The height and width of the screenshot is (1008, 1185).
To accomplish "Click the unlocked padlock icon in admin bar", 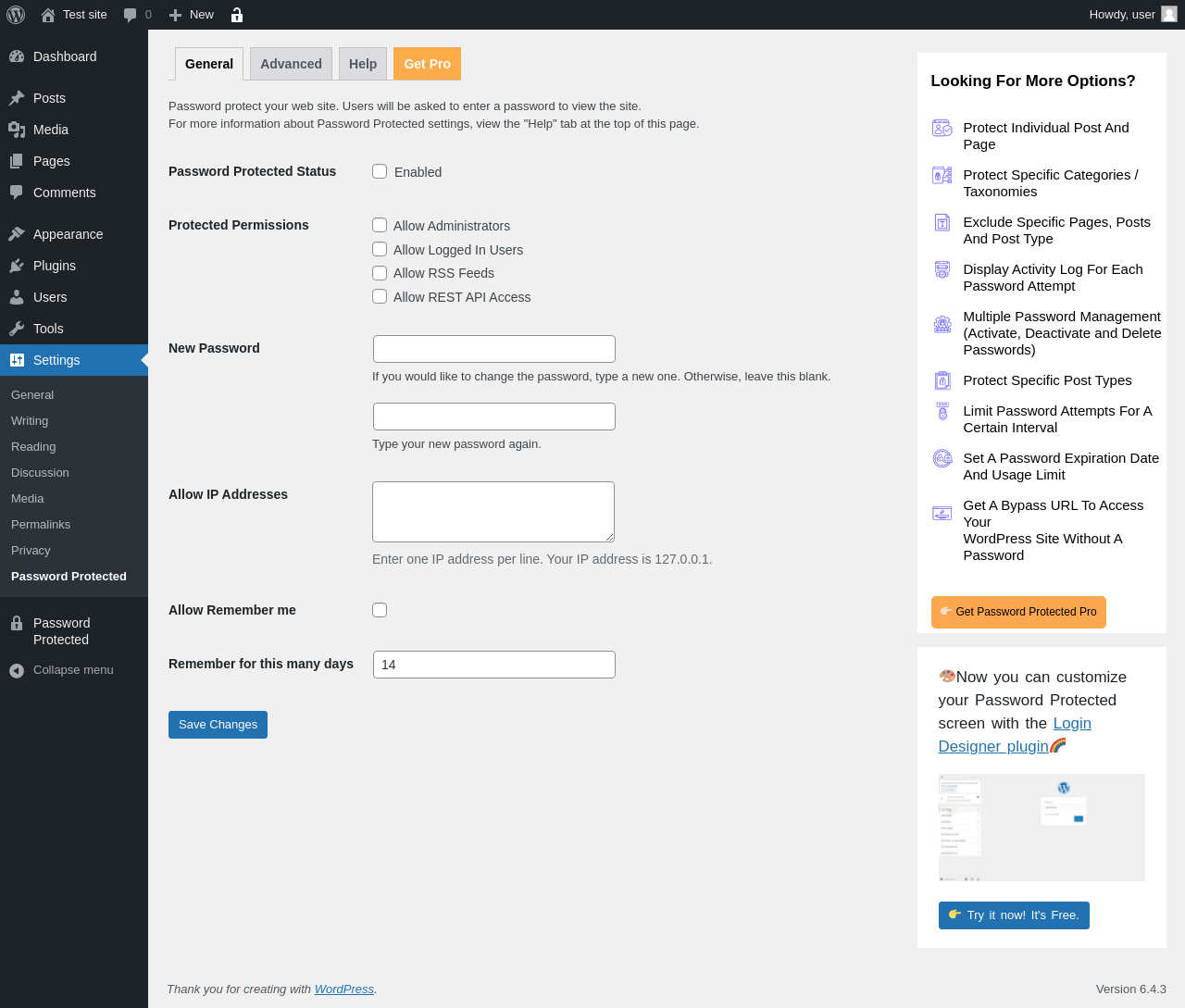I will pos(237,15).
